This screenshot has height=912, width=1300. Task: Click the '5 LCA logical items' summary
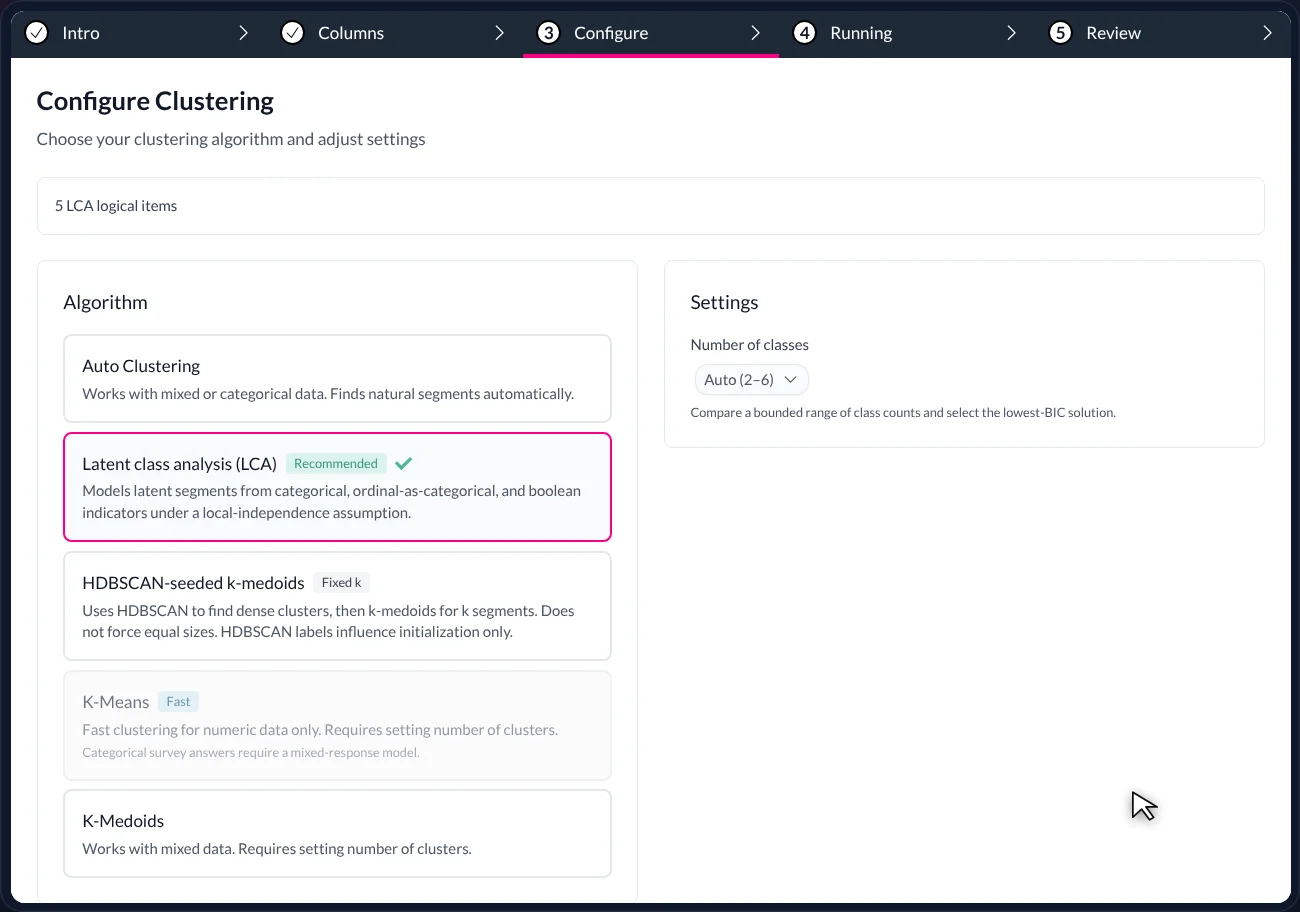point(116,206)
